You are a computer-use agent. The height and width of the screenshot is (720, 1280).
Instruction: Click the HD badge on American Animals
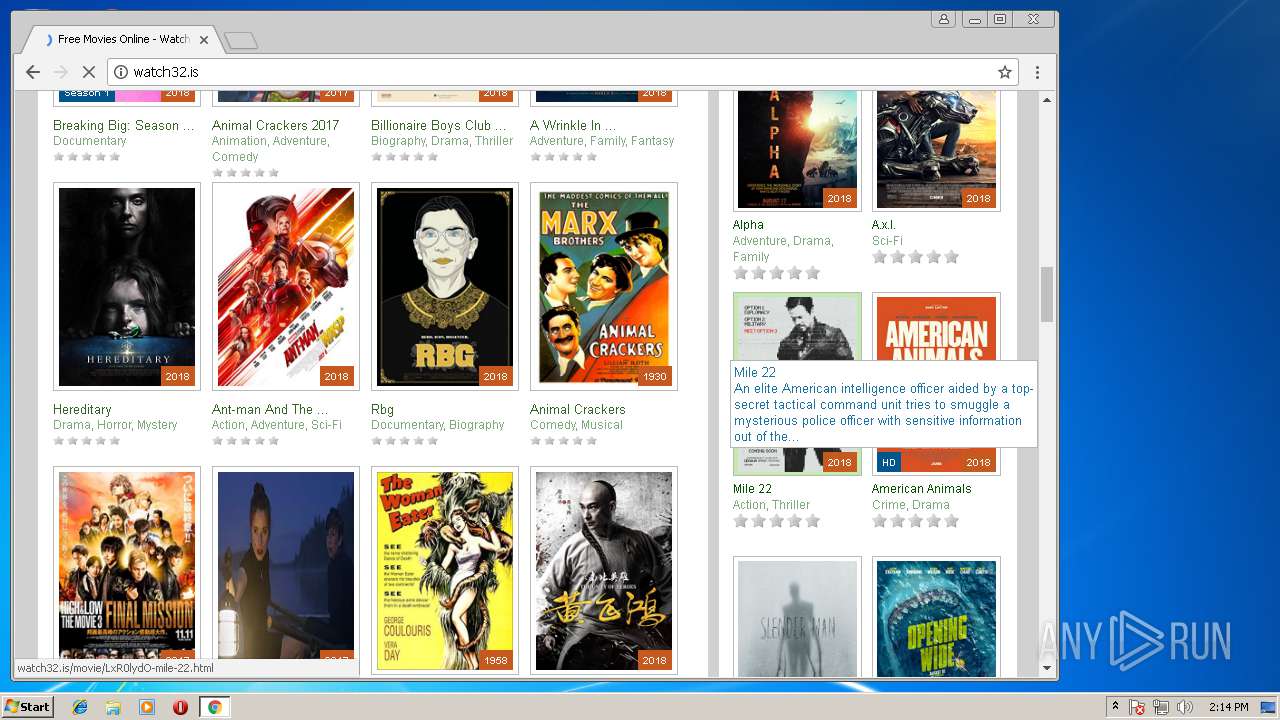889,462
